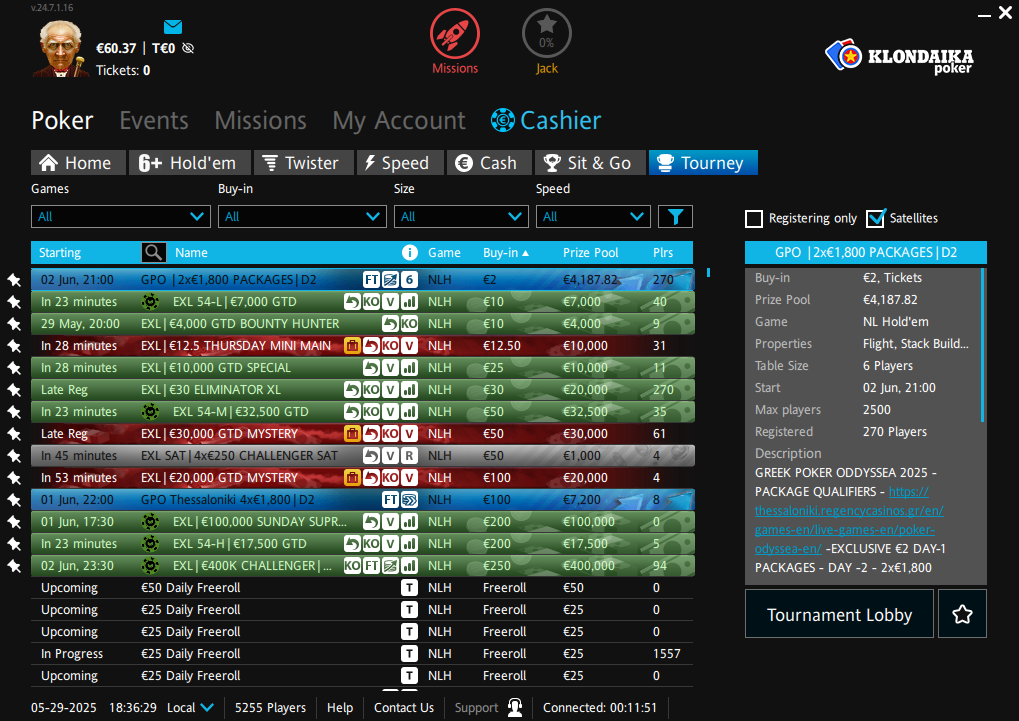Open My Account main tab
Viewport: 1019px width, 721px height.
coord(399,121)
